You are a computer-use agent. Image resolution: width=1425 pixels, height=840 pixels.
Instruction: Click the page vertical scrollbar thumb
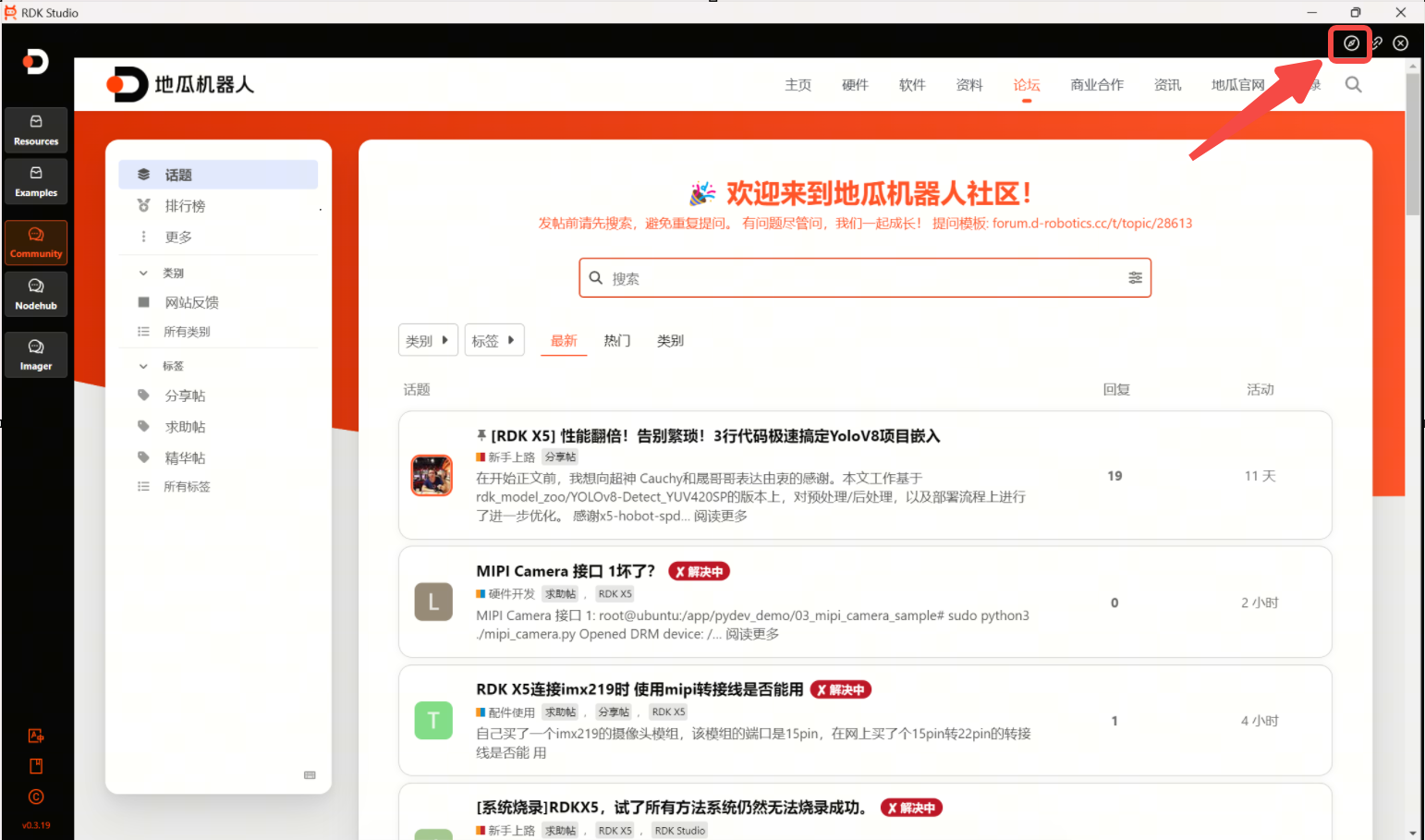1412,143
